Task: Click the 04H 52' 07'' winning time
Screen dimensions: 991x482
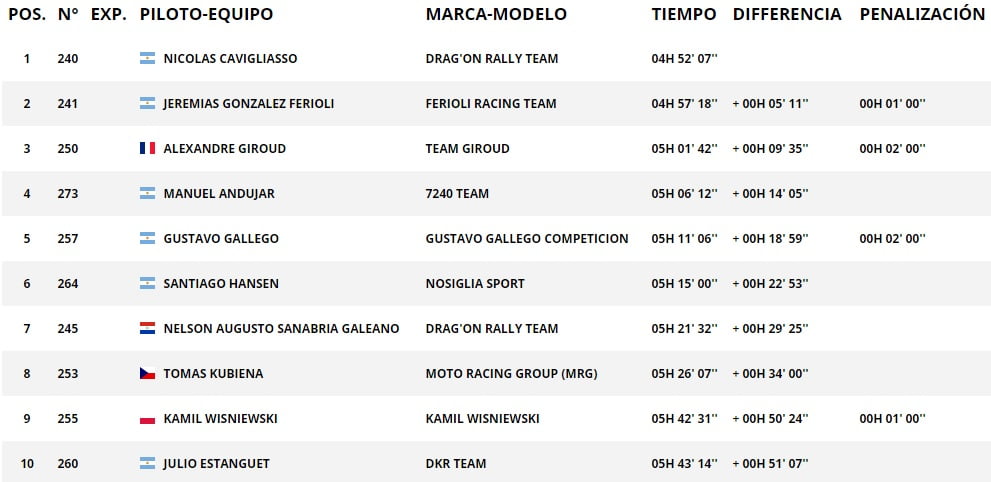Action: click(x=684, y=59)
